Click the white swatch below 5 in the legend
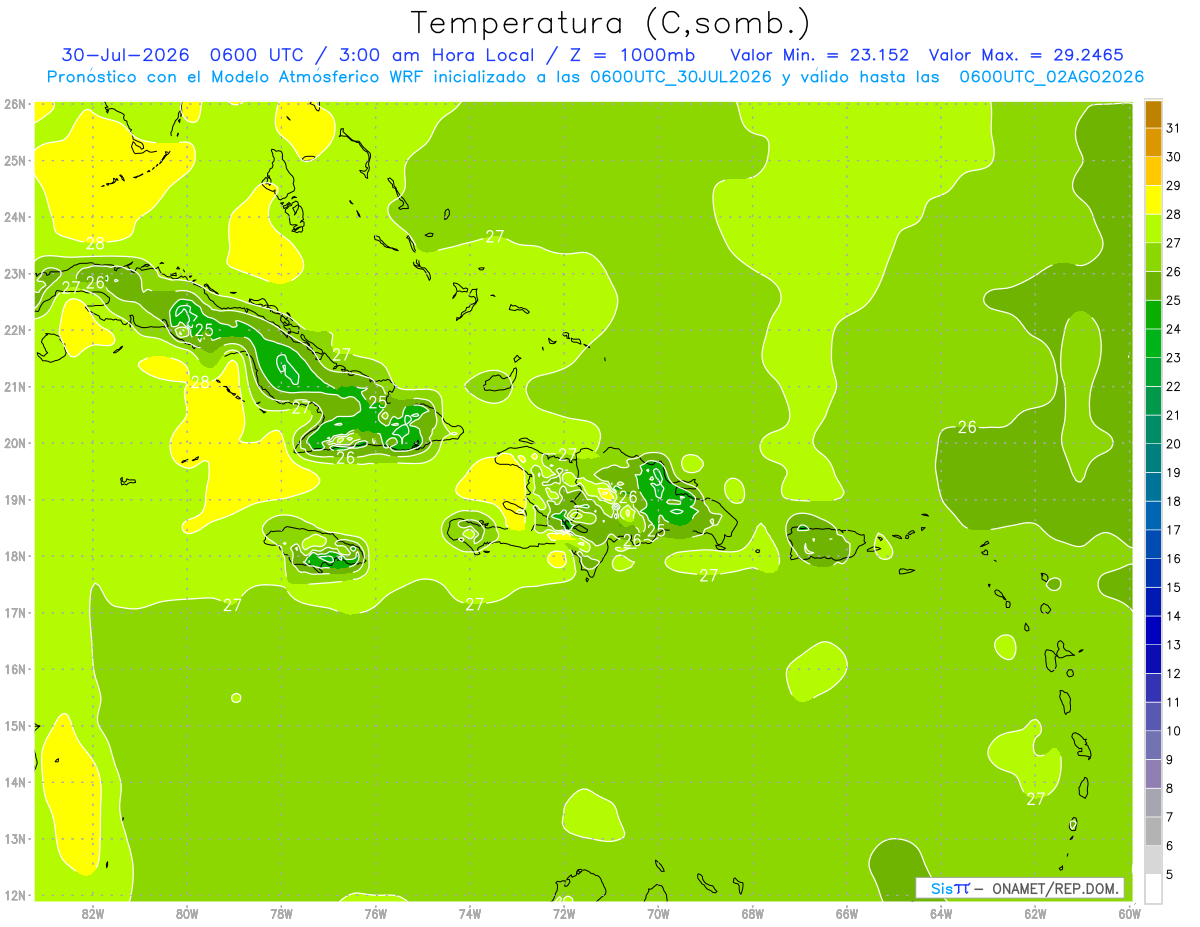This screenshot has height=927, width=1200. tap(1153, 889)
